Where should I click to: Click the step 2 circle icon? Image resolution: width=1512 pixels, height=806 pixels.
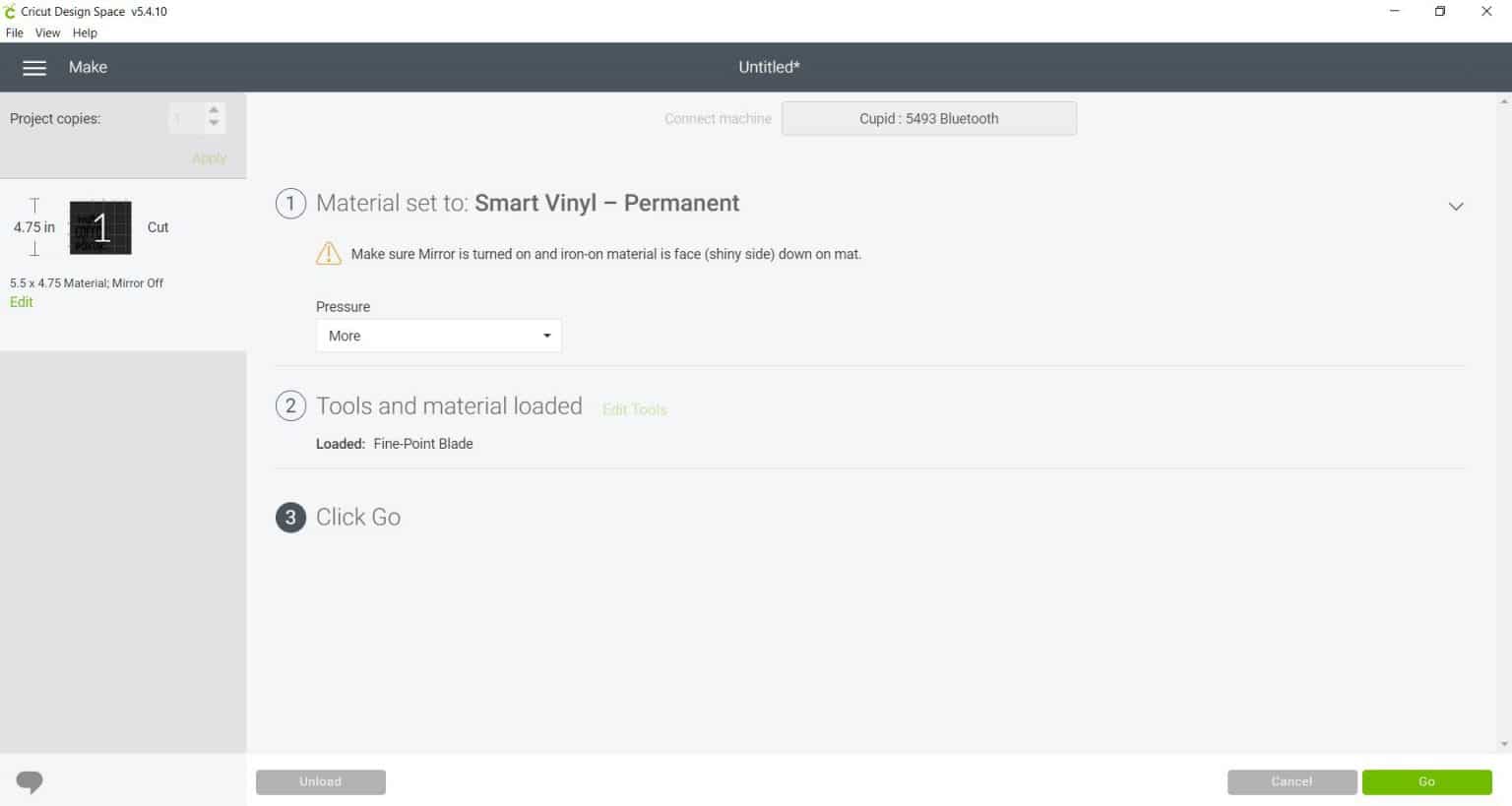tap(290, 406)
